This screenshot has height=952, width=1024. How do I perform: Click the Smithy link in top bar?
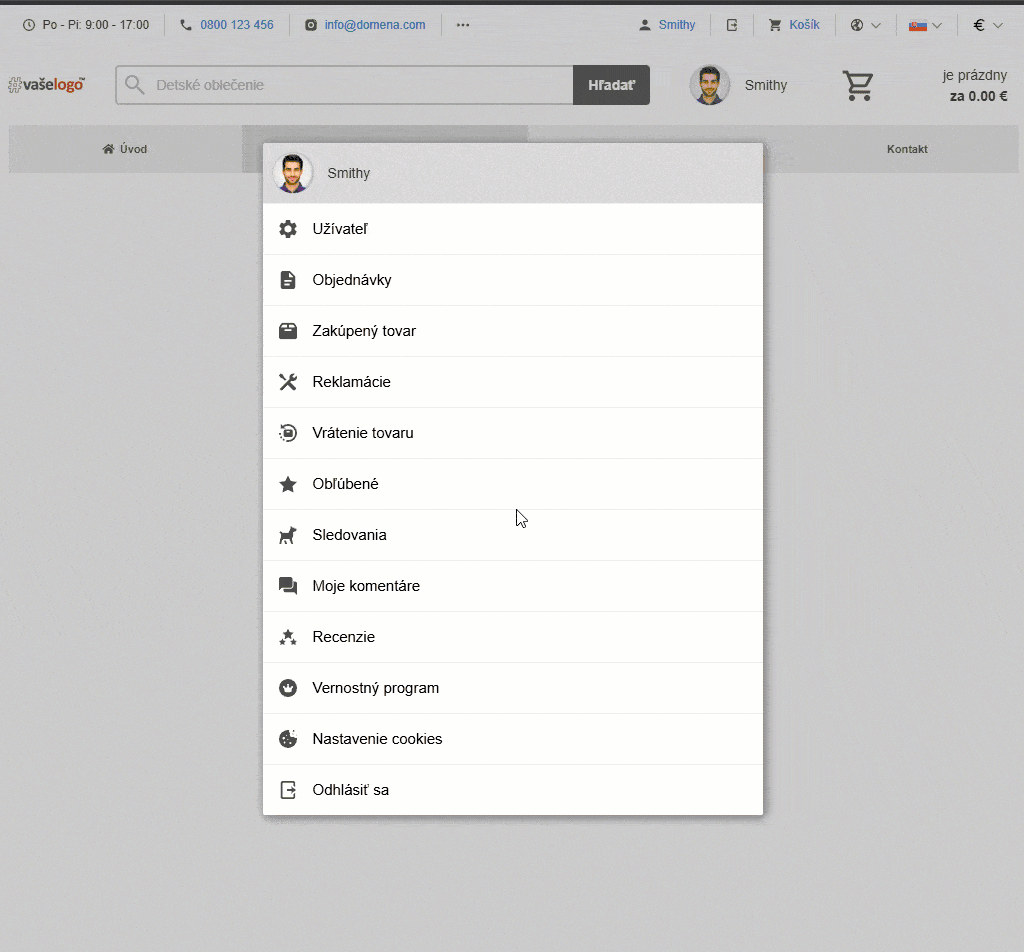[x=677, y=25]
